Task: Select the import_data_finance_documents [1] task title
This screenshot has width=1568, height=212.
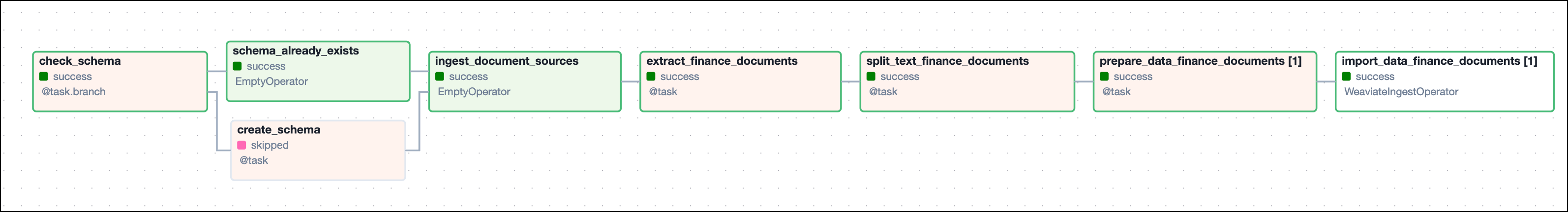Action: [1439, 61]
